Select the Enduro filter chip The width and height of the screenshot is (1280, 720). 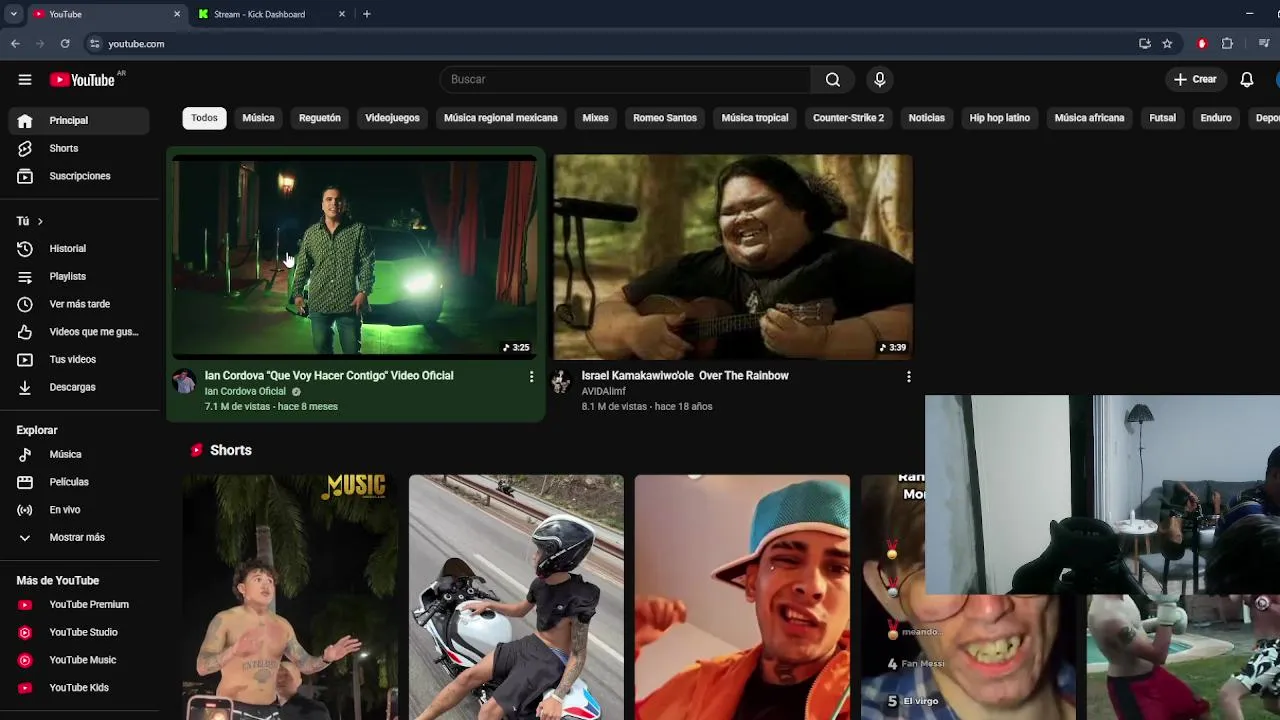point(1216,118)
